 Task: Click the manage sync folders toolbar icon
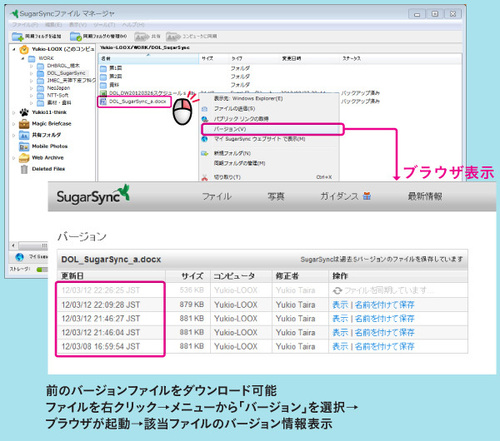[x=76, y=36]
